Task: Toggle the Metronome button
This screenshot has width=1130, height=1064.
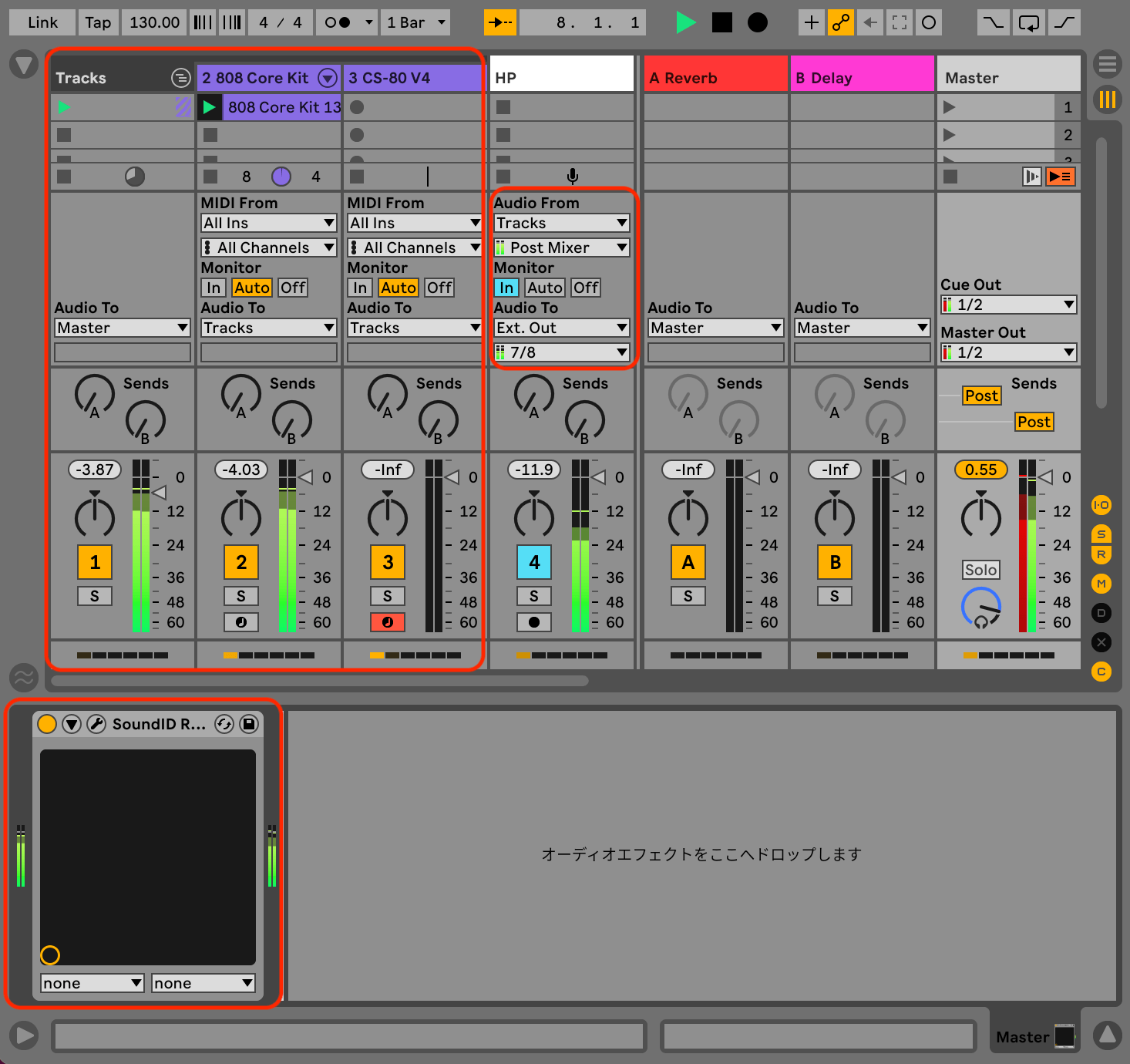Action: 338,22
